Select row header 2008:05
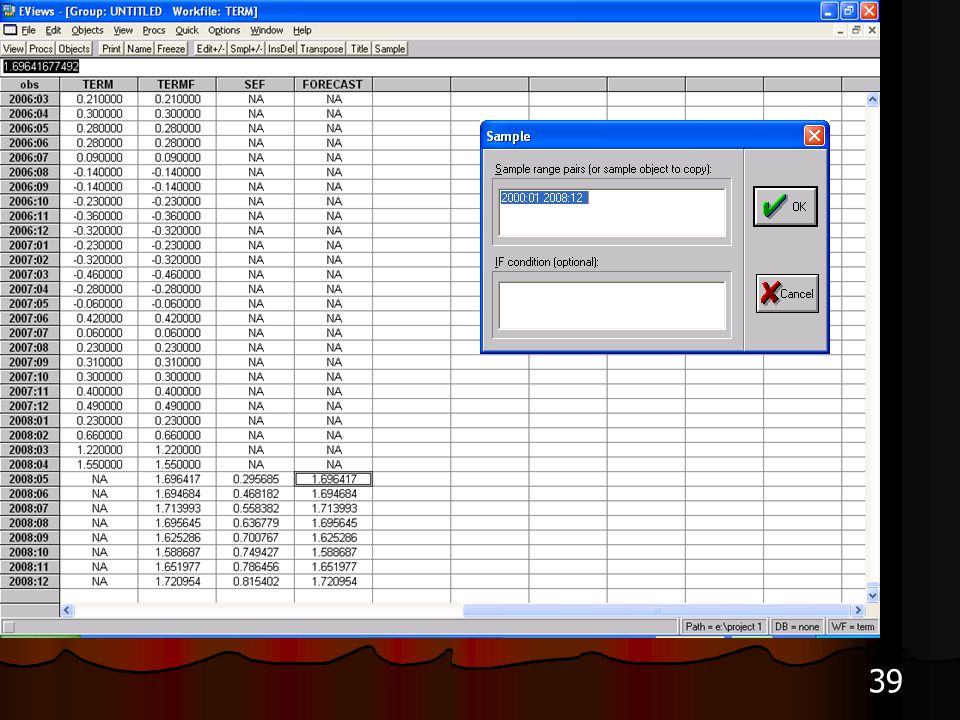The height and width of the screenshot is (720, 960). tap(29, 479)
